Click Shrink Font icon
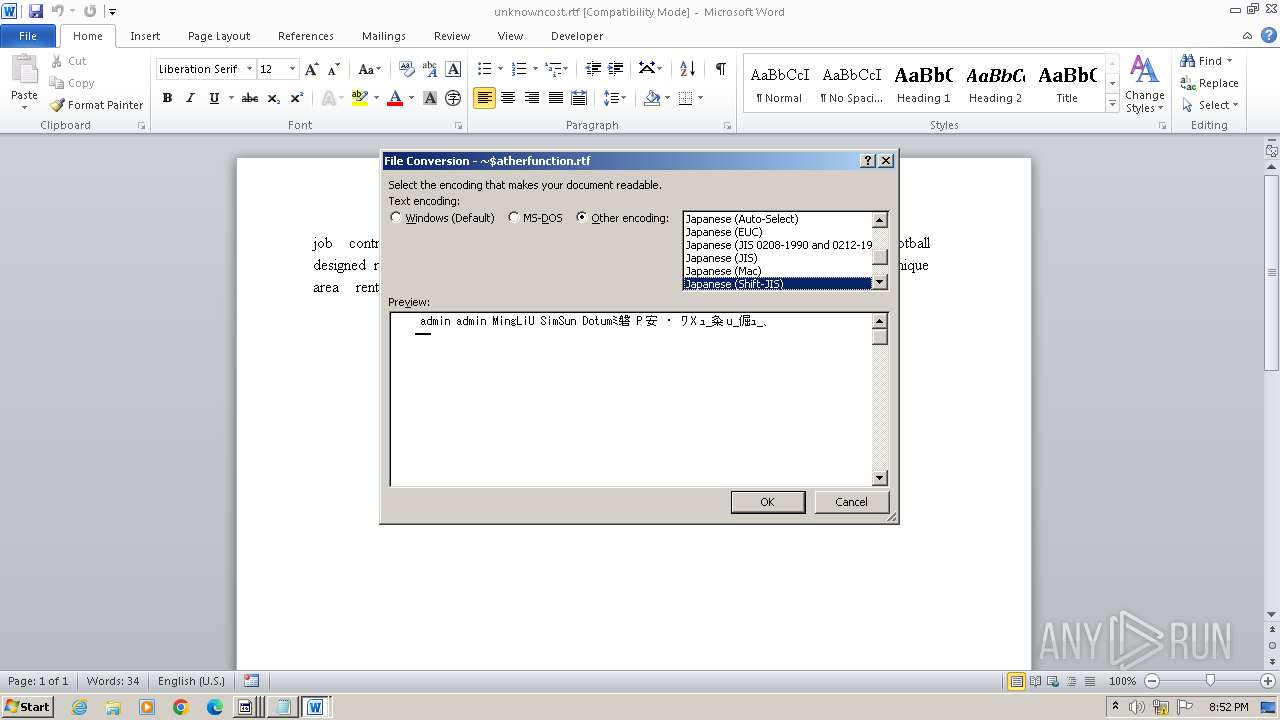 click(335, 69)
